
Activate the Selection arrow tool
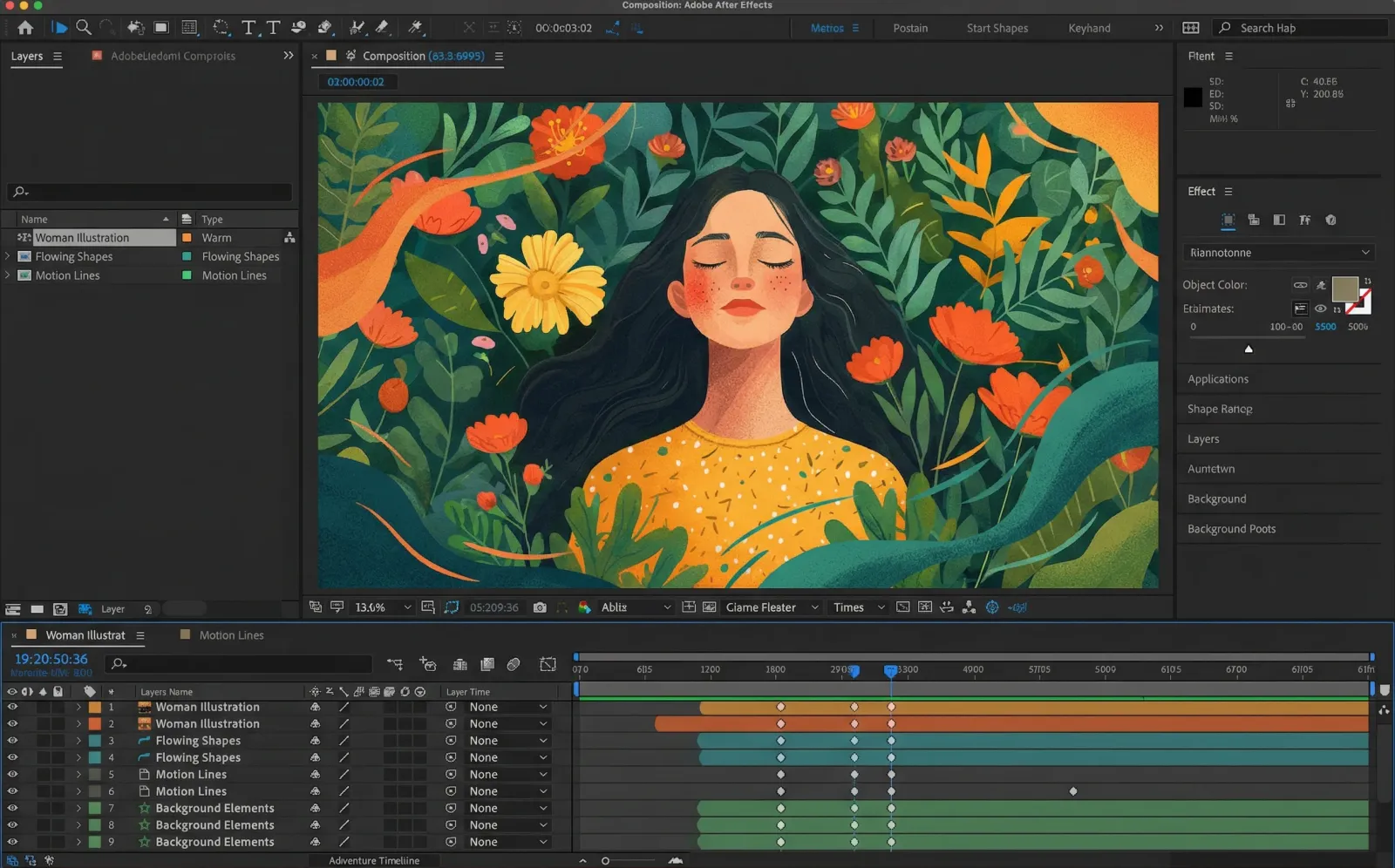(x=60, y=27)
